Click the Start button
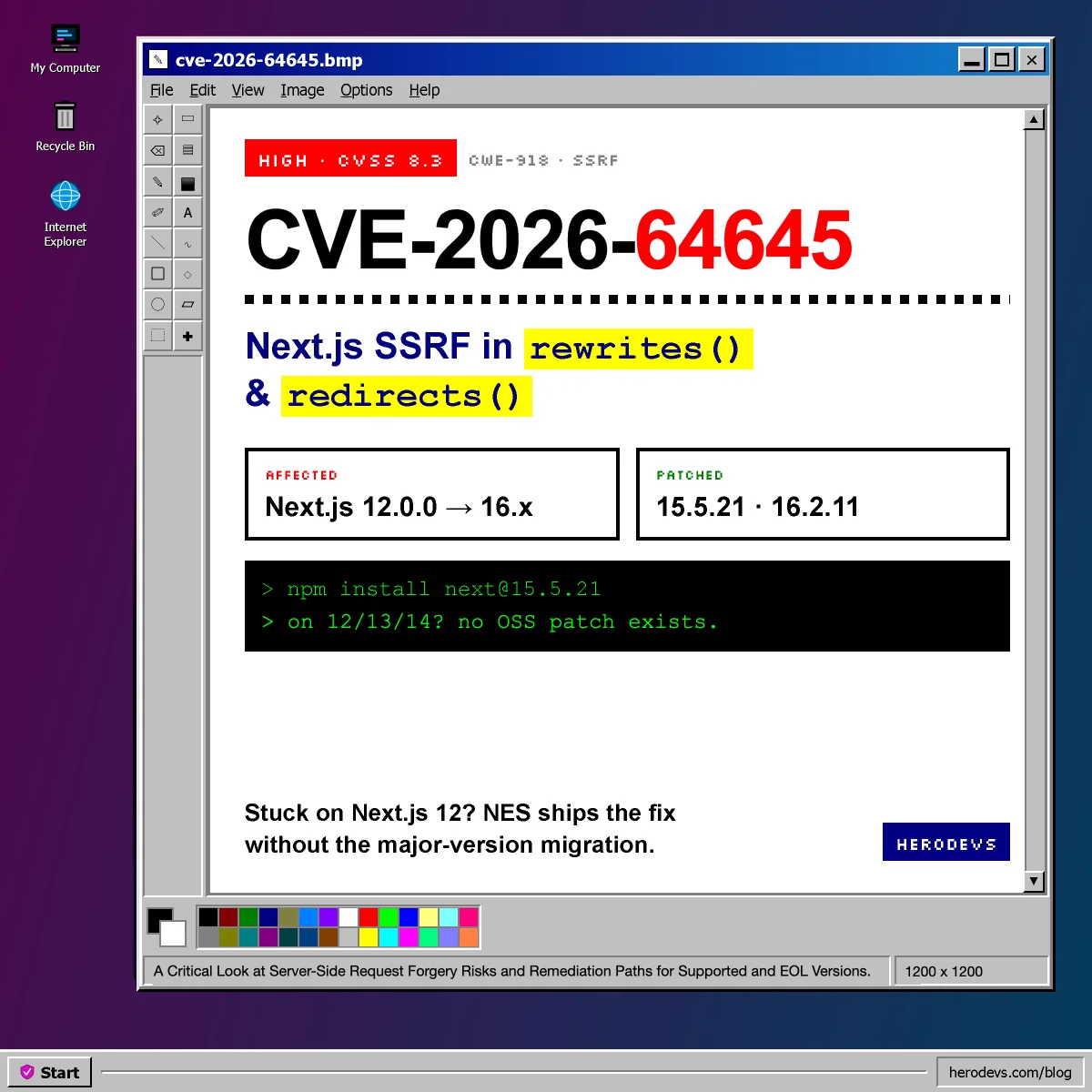Viewport: 1092px width, 1092px height. [50, 1072]
